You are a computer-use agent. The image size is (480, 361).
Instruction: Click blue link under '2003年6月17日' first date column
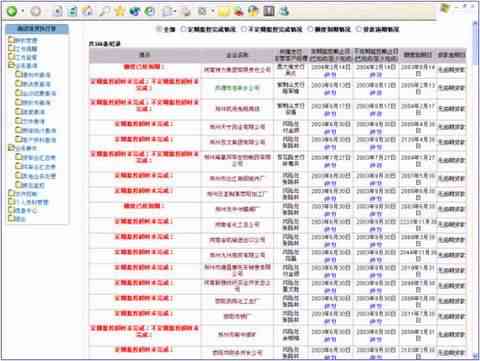(x=330, y=113)
